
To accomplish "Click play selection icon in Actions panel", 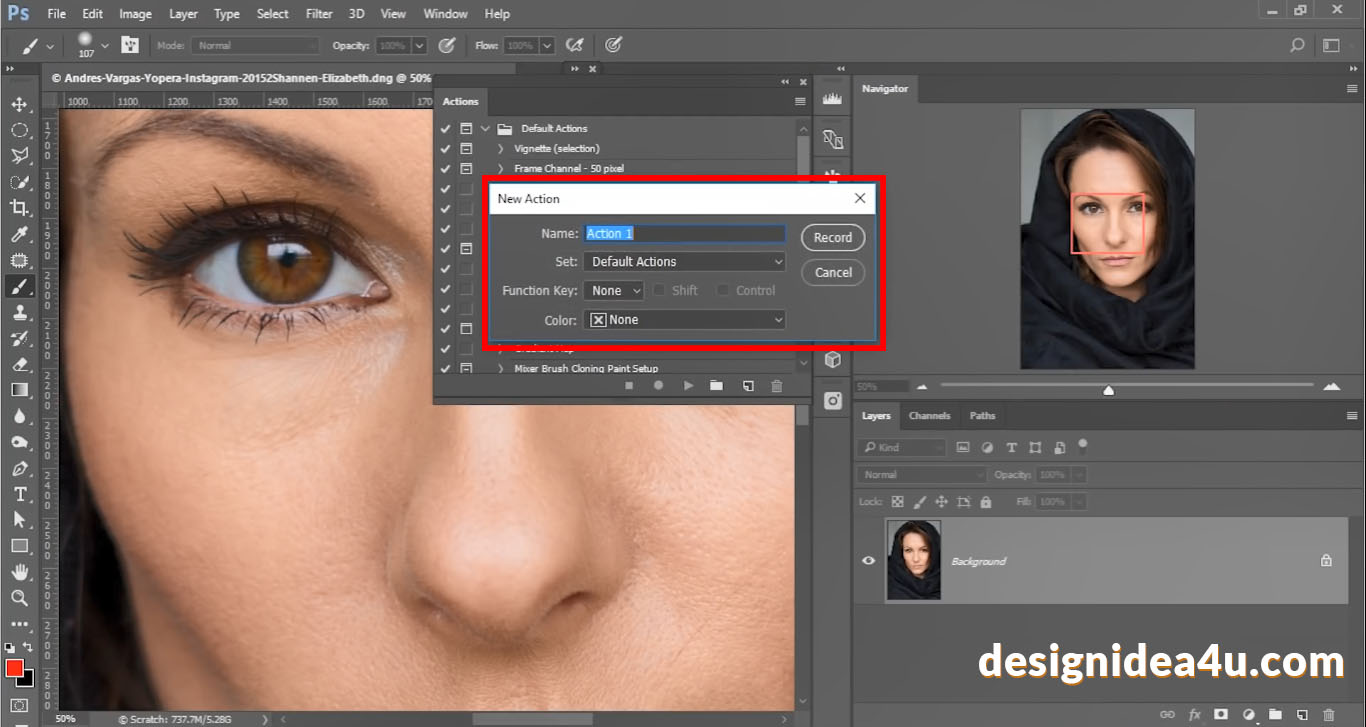I will [x=688, y=385].
